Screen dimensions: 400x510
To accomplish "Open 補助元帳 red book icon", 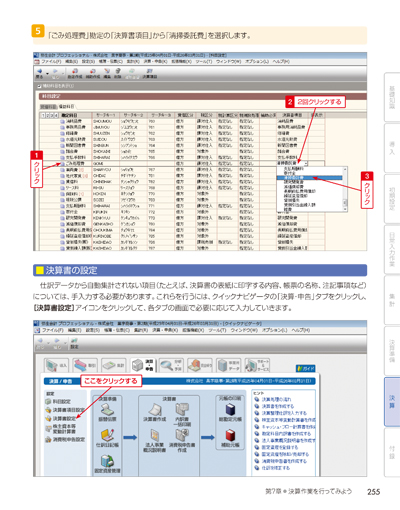I will [x=230, y=438].
